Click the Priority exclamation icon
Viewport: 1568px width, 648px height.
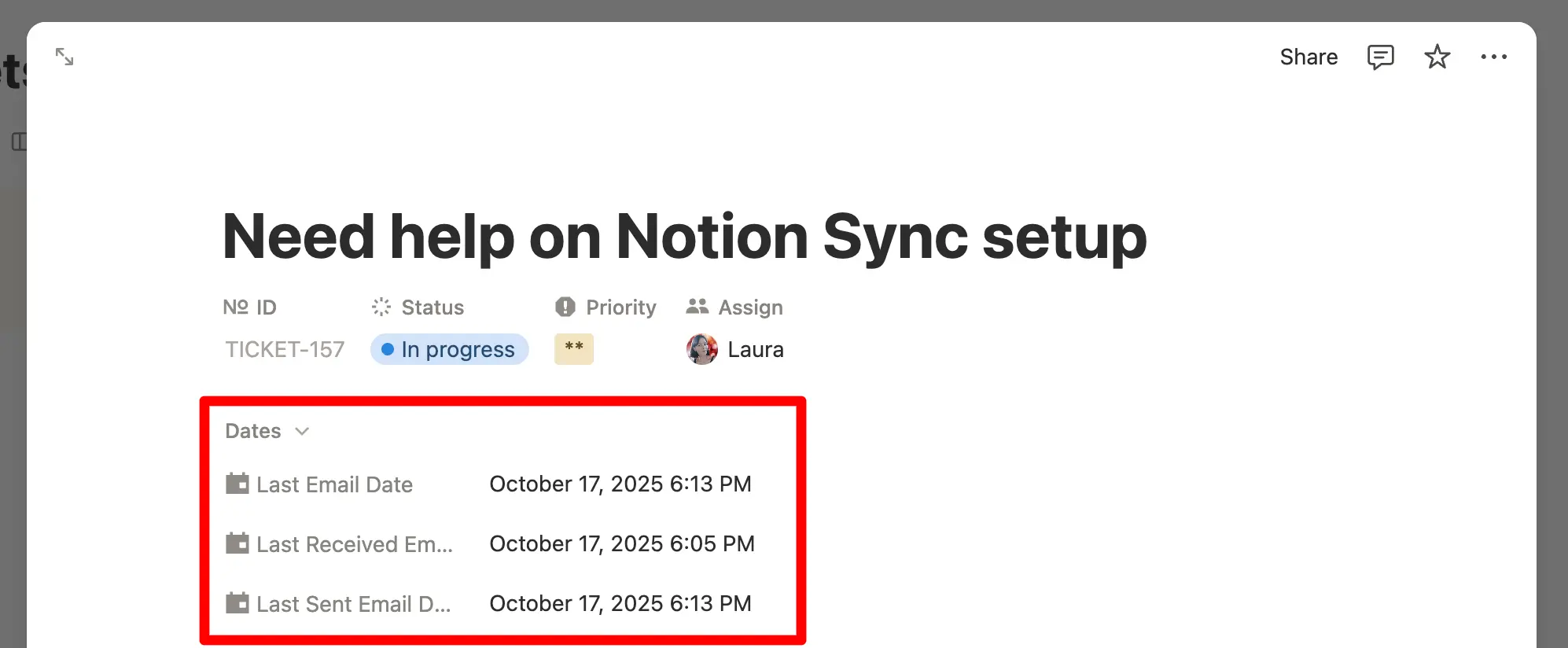click(565, 307)
